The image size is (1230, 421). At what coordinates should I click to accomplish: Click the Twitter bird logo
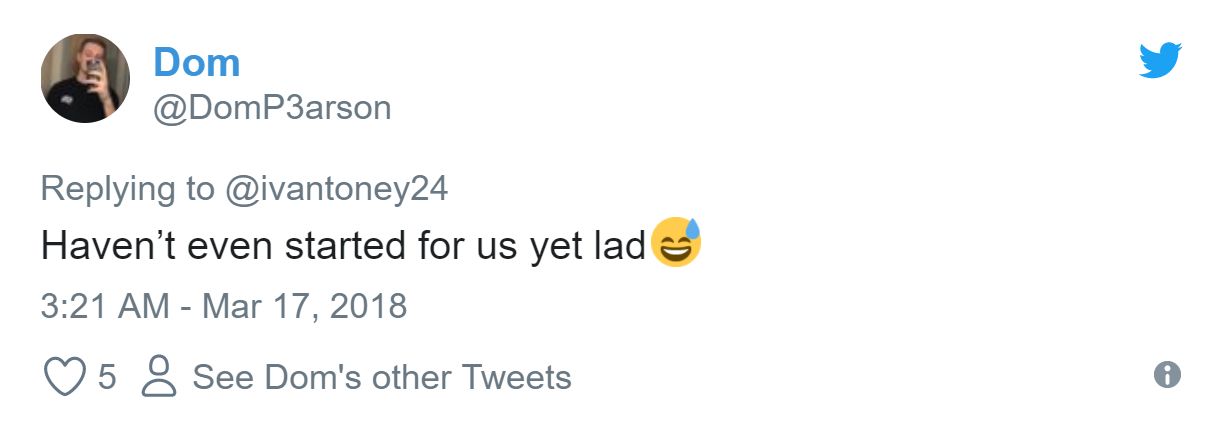1160,61
